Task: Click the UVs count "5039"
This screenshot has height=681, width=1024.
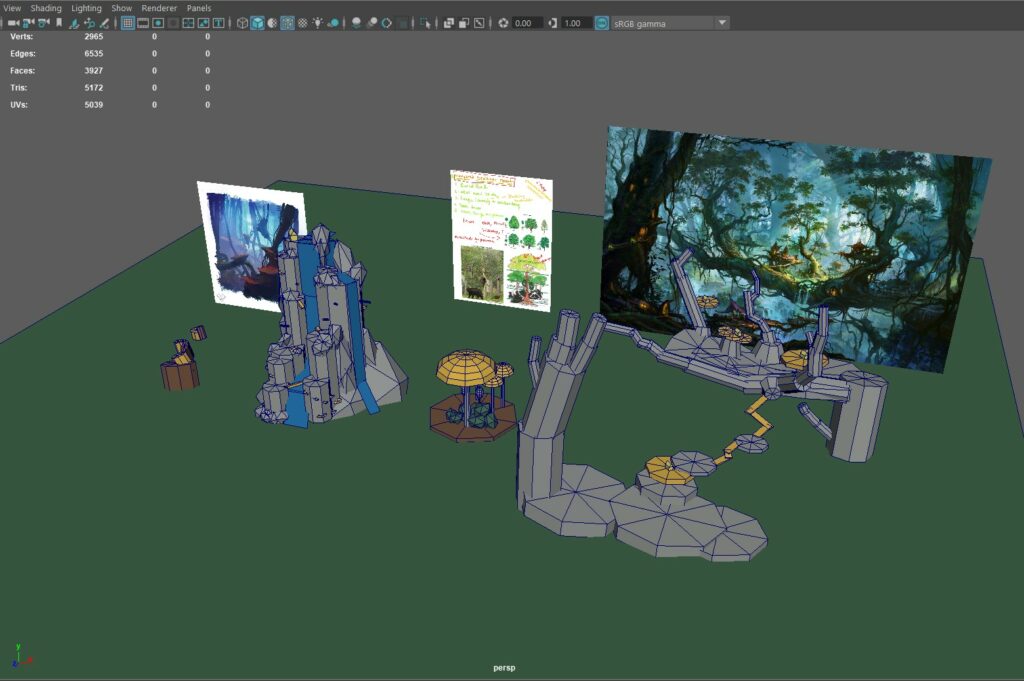Action: click(93, 104)
